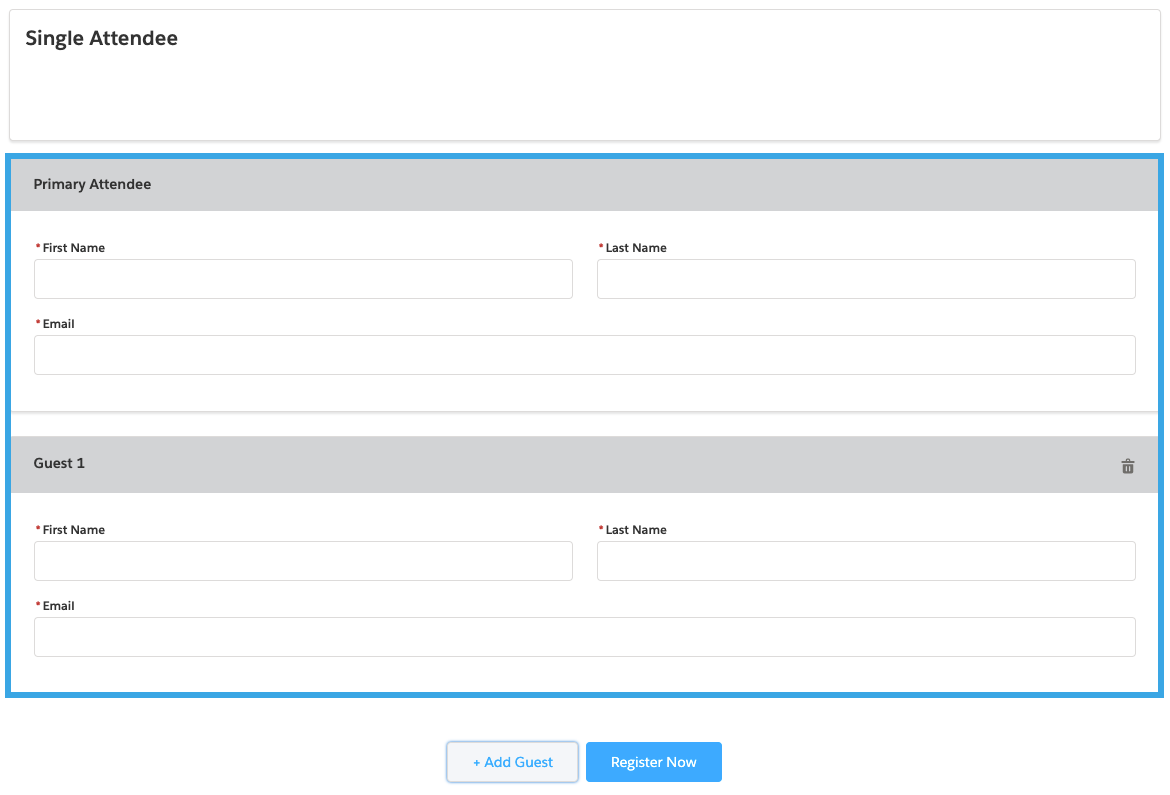The height and width of the screenshot is (795, 1170).
Task: Click the Last Name label under Primary Attendee
Action: pyautogui.click(x=636, y=248)
